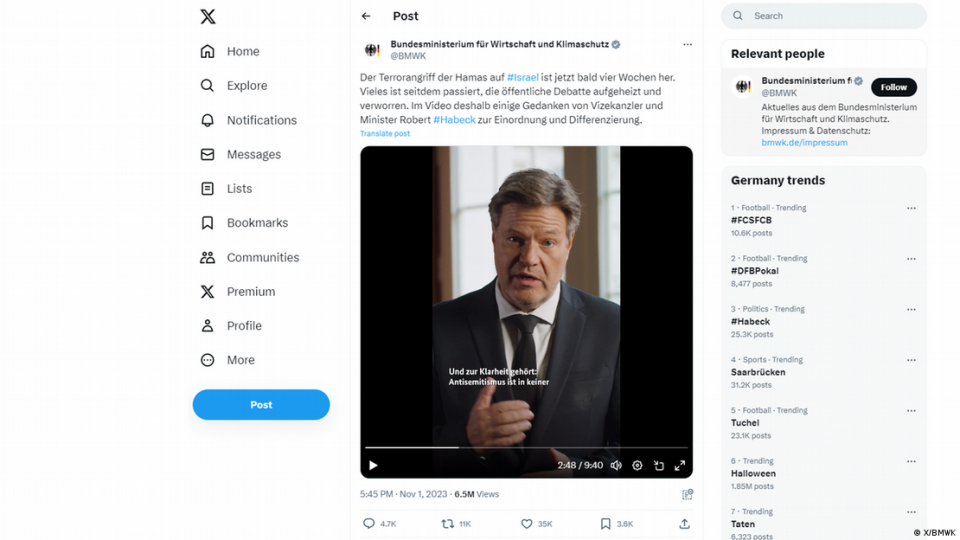Viewport: 960px width, 540px height.
Task: Open video settings gear icon
Action: click(637, 465)
